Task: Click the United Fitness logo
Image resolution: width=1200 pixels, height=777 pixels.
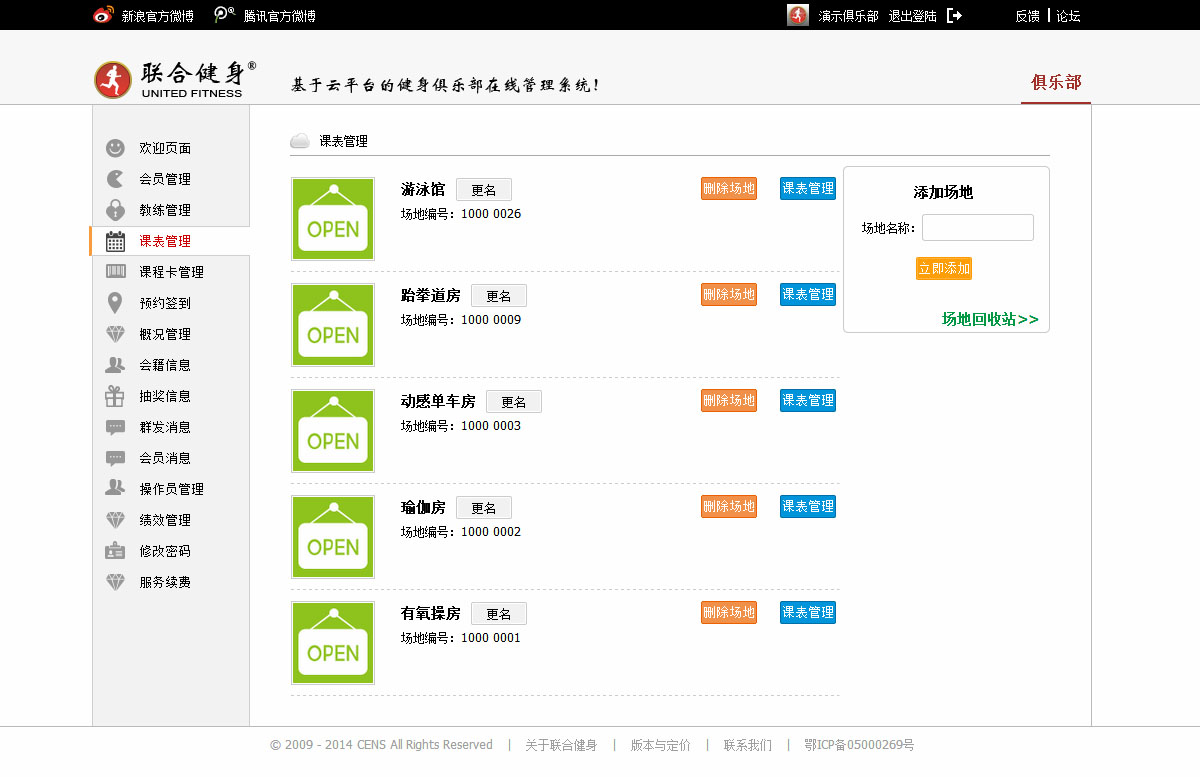Action: click(175, 80)
